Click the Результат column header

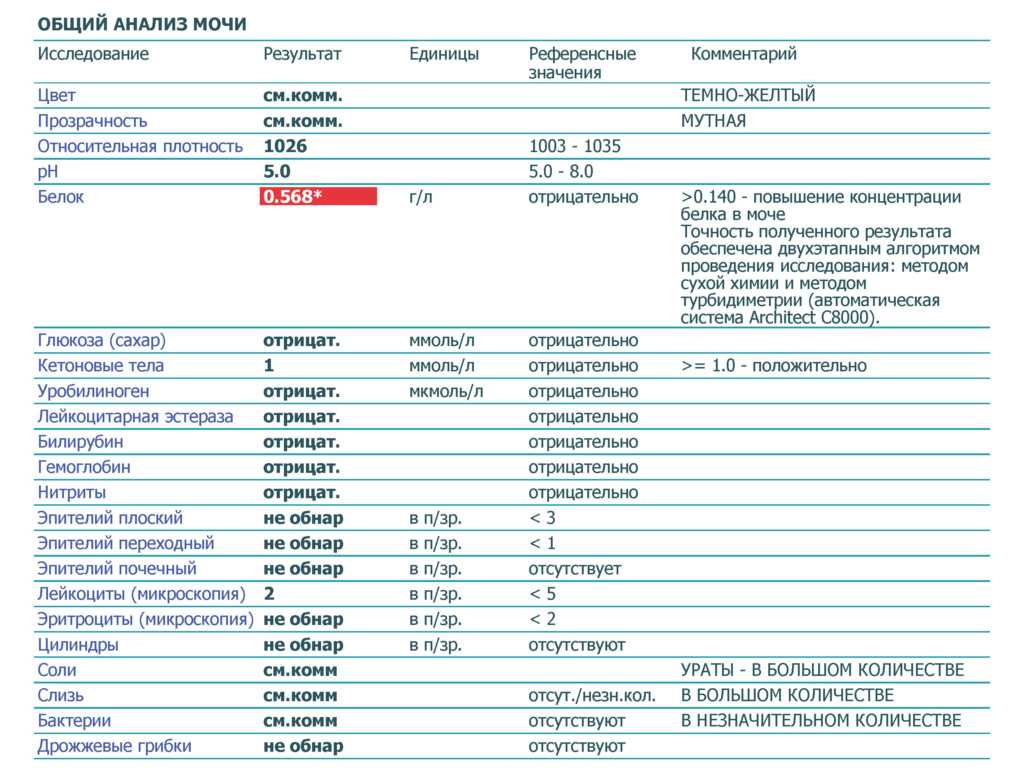302,54
